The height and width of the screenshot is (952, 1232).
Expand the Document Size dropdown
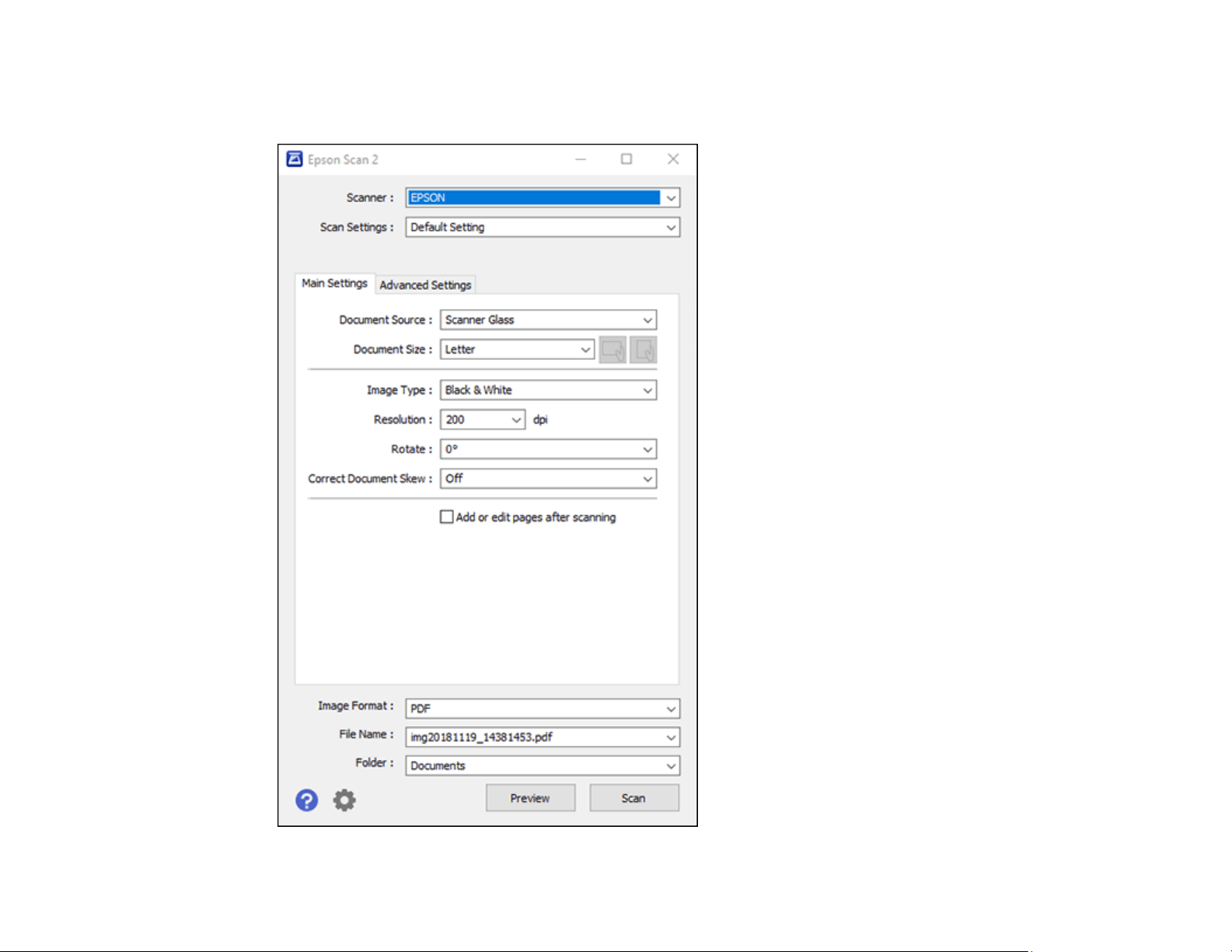click(518, 350)
